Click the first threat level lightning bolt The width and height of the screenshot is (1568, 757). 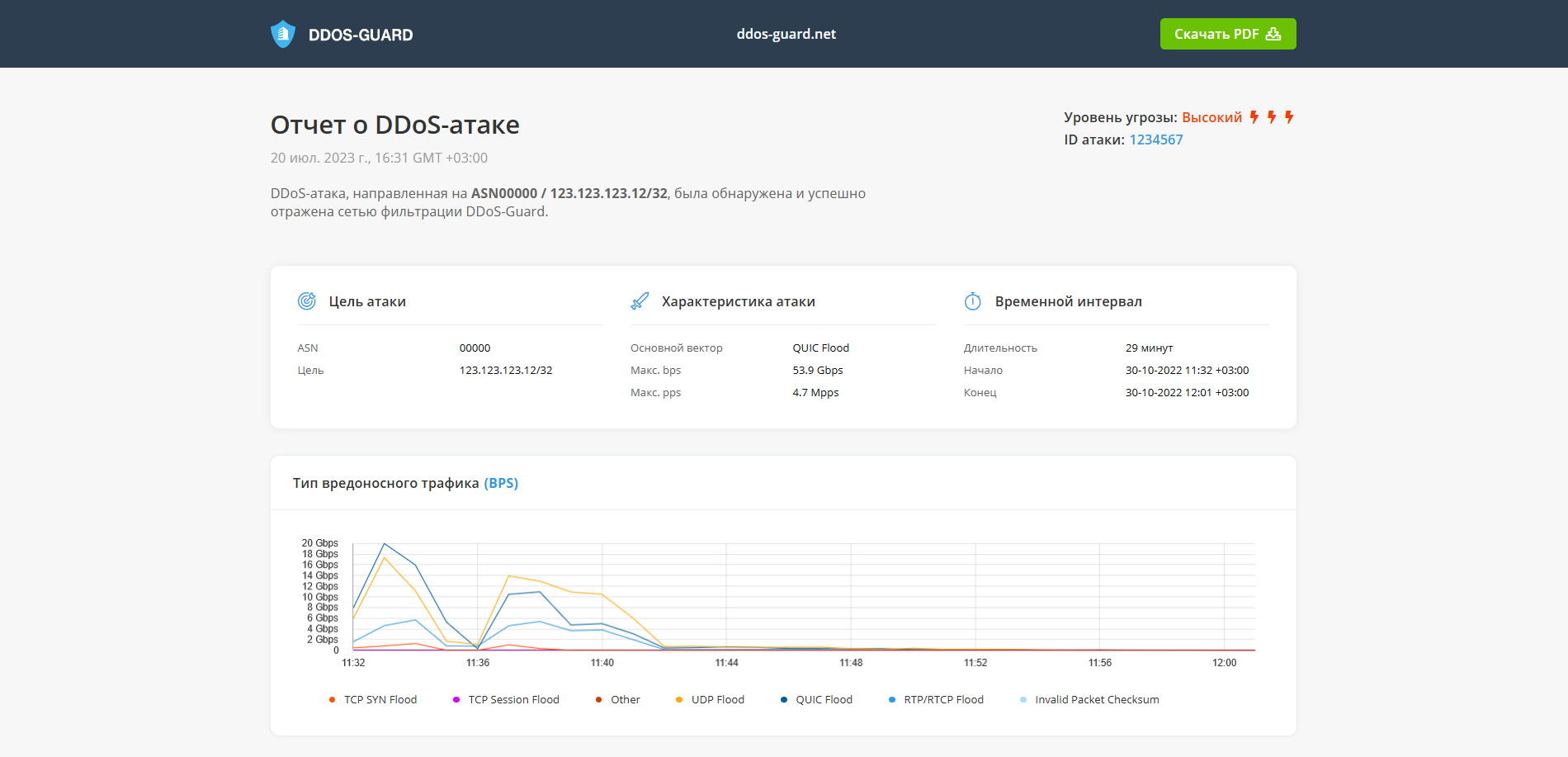tap(1254, 117)
